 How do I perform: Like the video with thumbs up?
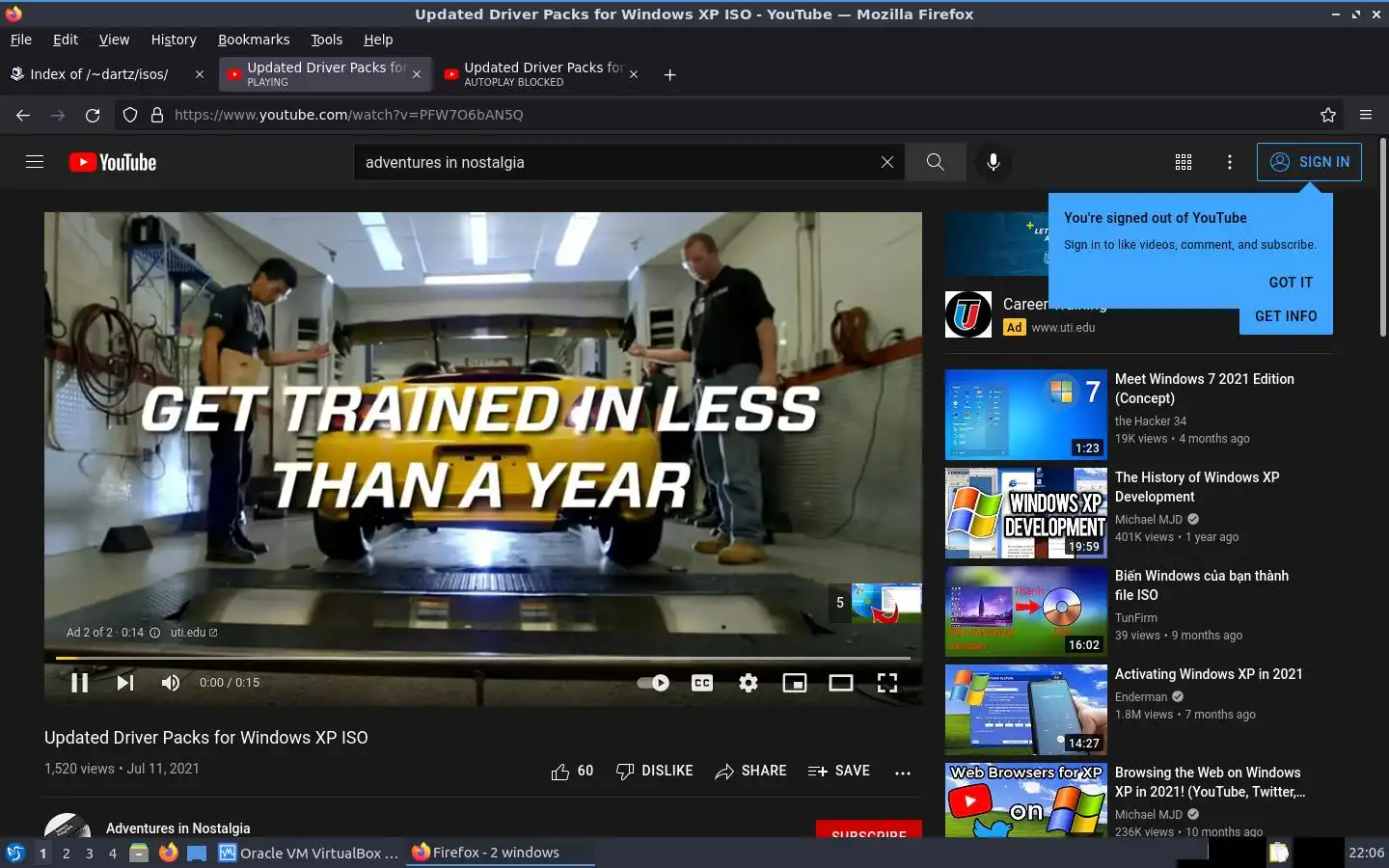[572, 772]
